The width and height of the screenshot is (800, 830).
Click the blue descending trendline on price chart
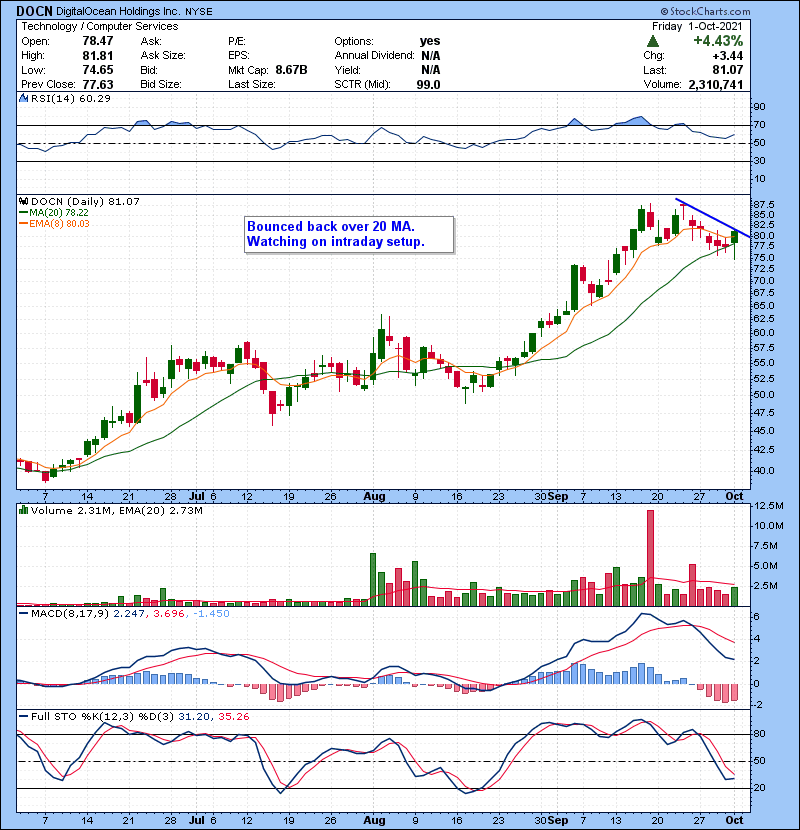pos(713,218)
